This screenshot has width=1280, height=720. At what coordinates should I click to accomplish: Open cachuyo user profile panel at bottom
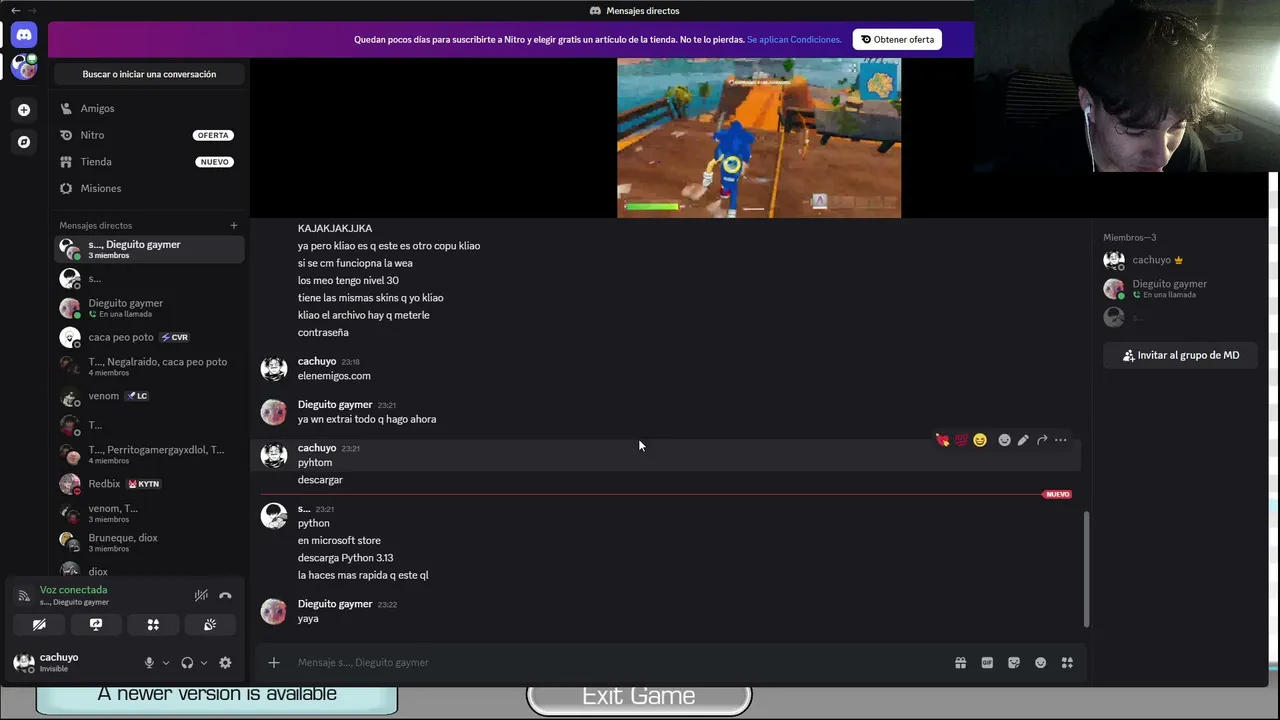pyautogui.click(x=72, y=662)
